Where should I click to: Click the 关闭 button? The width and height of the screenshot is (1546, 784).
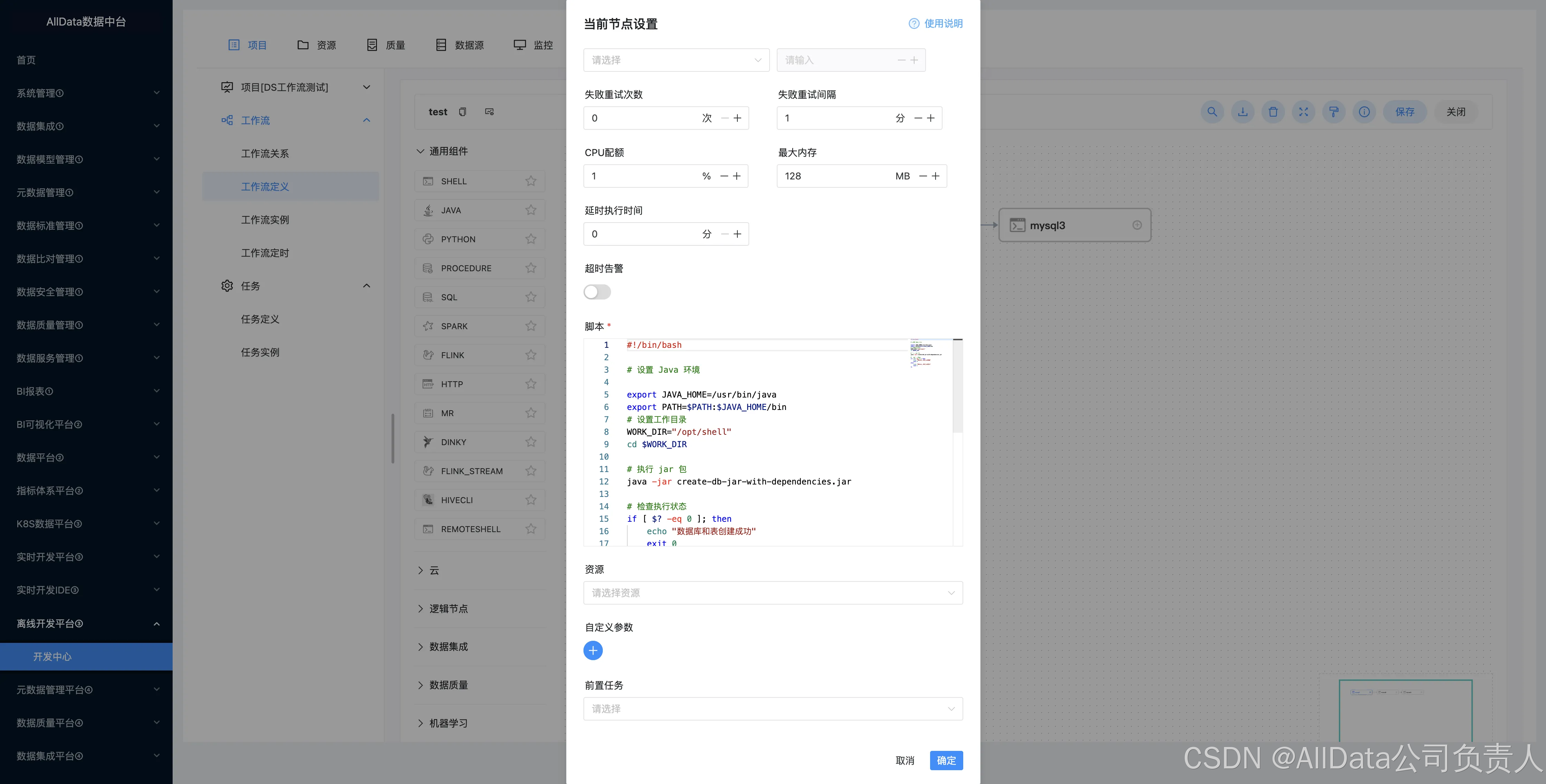(x=1456, y=111)
